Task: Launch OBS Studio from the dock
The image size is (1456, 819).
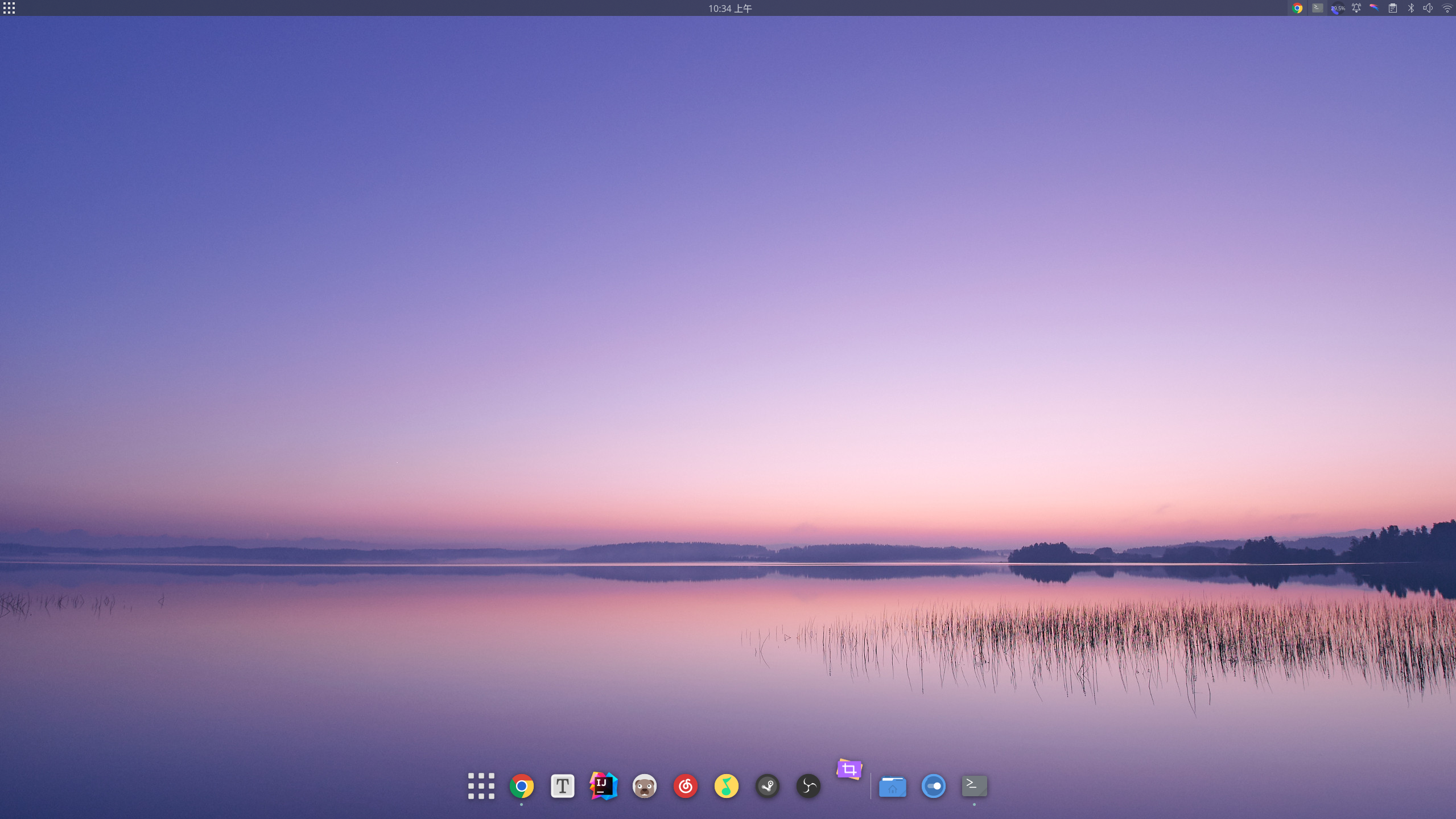Action: pyautogui.click(x=808, y=786)
